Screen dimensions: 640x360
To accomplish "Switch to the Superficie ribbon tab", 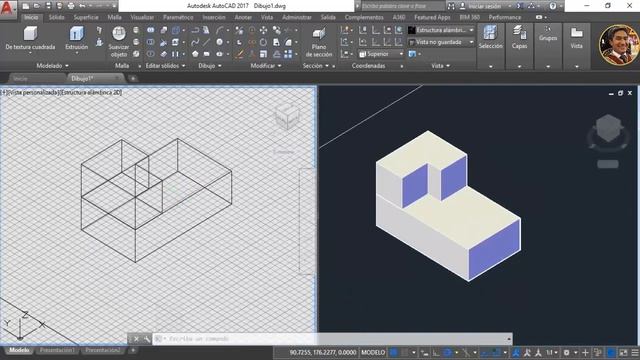I will [x=86, y=18].
